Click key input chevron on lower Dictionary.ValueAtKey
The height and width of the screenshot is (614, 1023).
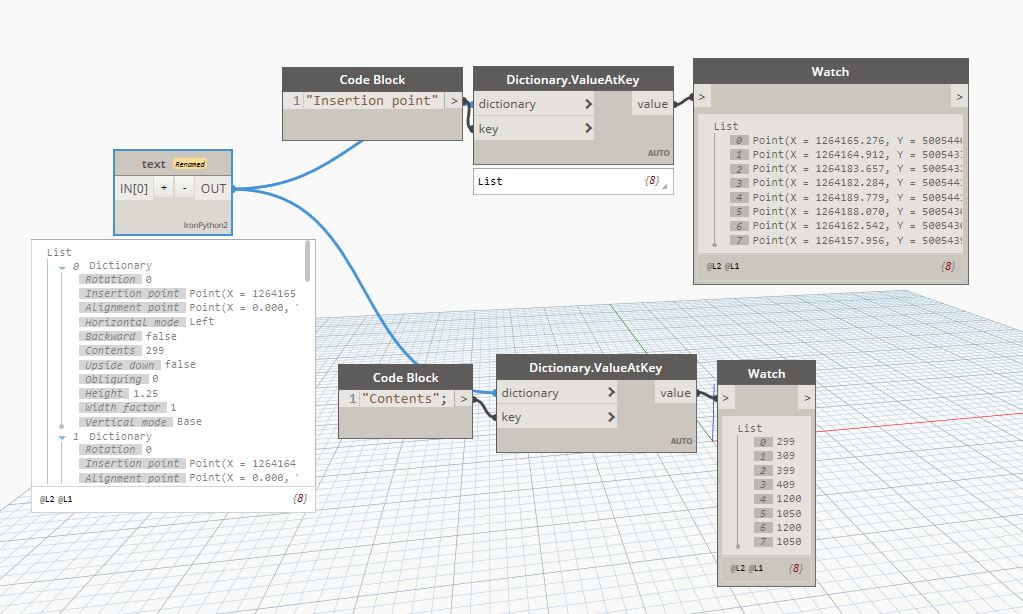(611, 418)
